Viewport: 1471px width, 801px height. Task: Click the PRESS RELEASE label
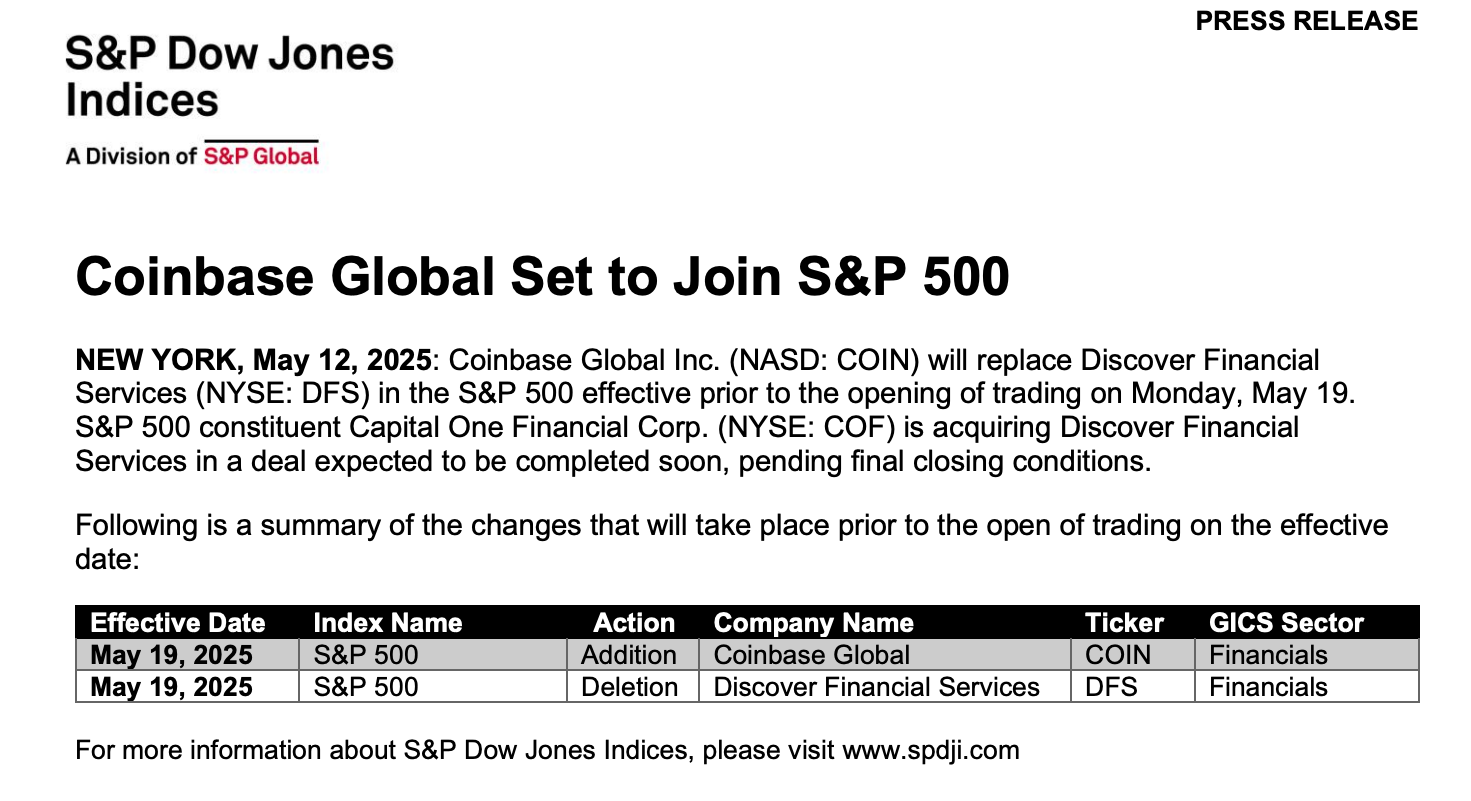(x=1307, y=21)
